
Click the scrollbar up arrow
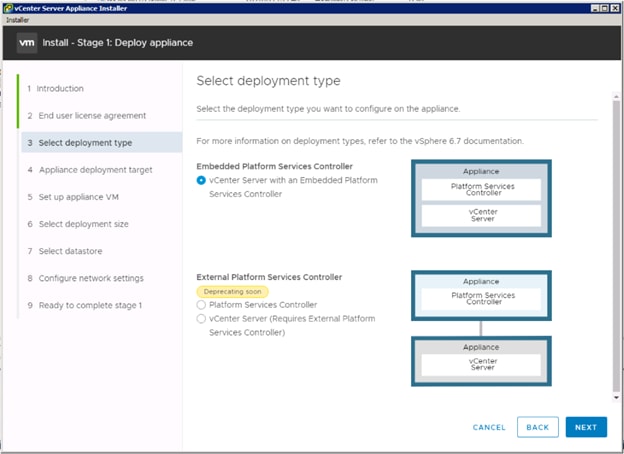point(616,96)
